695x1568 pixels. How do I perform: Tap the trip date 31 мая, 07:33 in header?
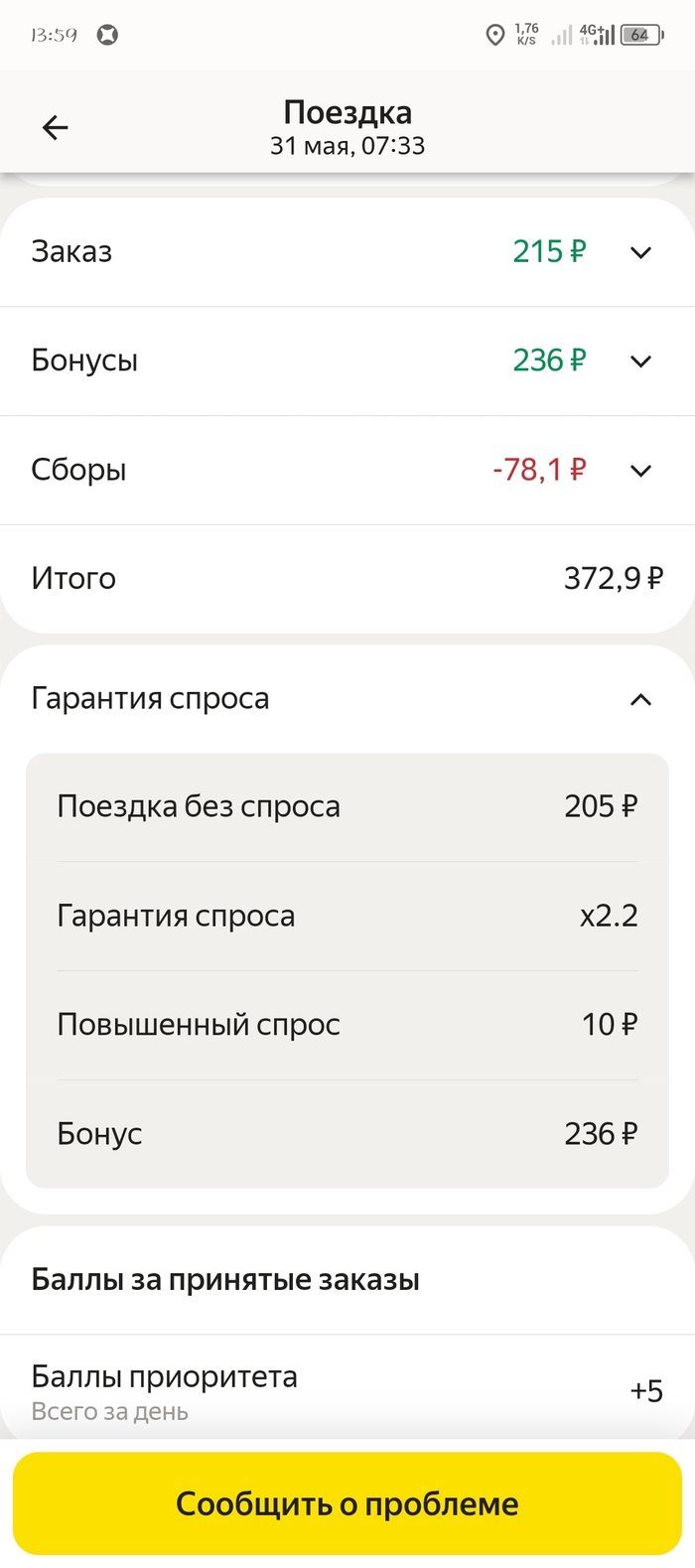pyautogui.click(x=347, y=145)
